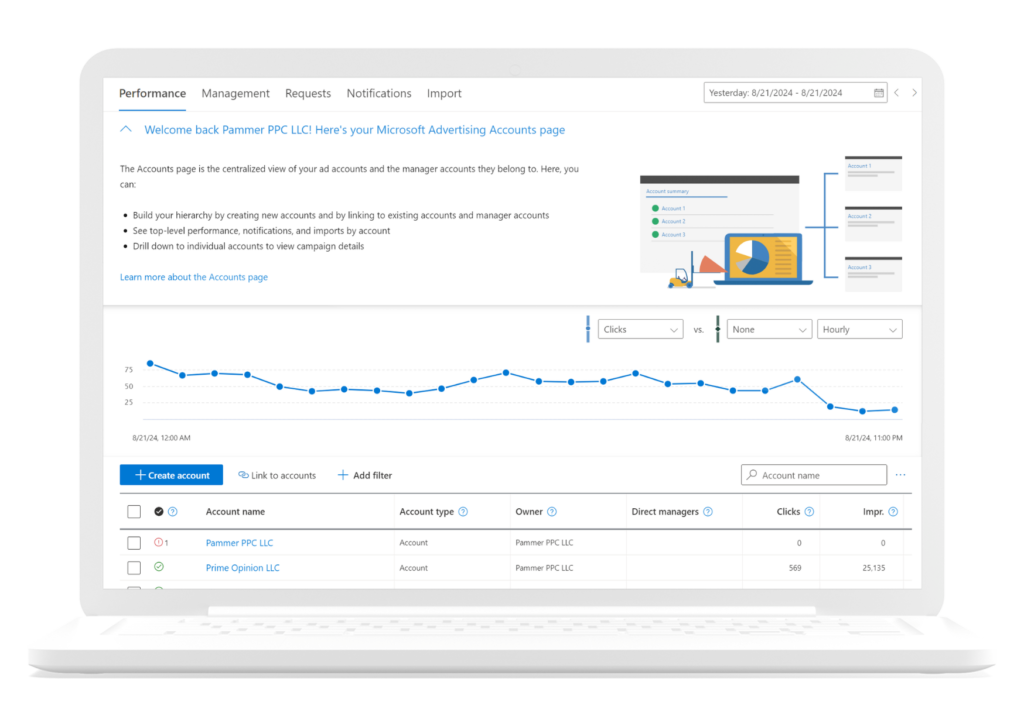The image size is (1024, 726).
Task: Check the Prime Opinion LLC row checkbox
Action: click(x=134, y=568)
